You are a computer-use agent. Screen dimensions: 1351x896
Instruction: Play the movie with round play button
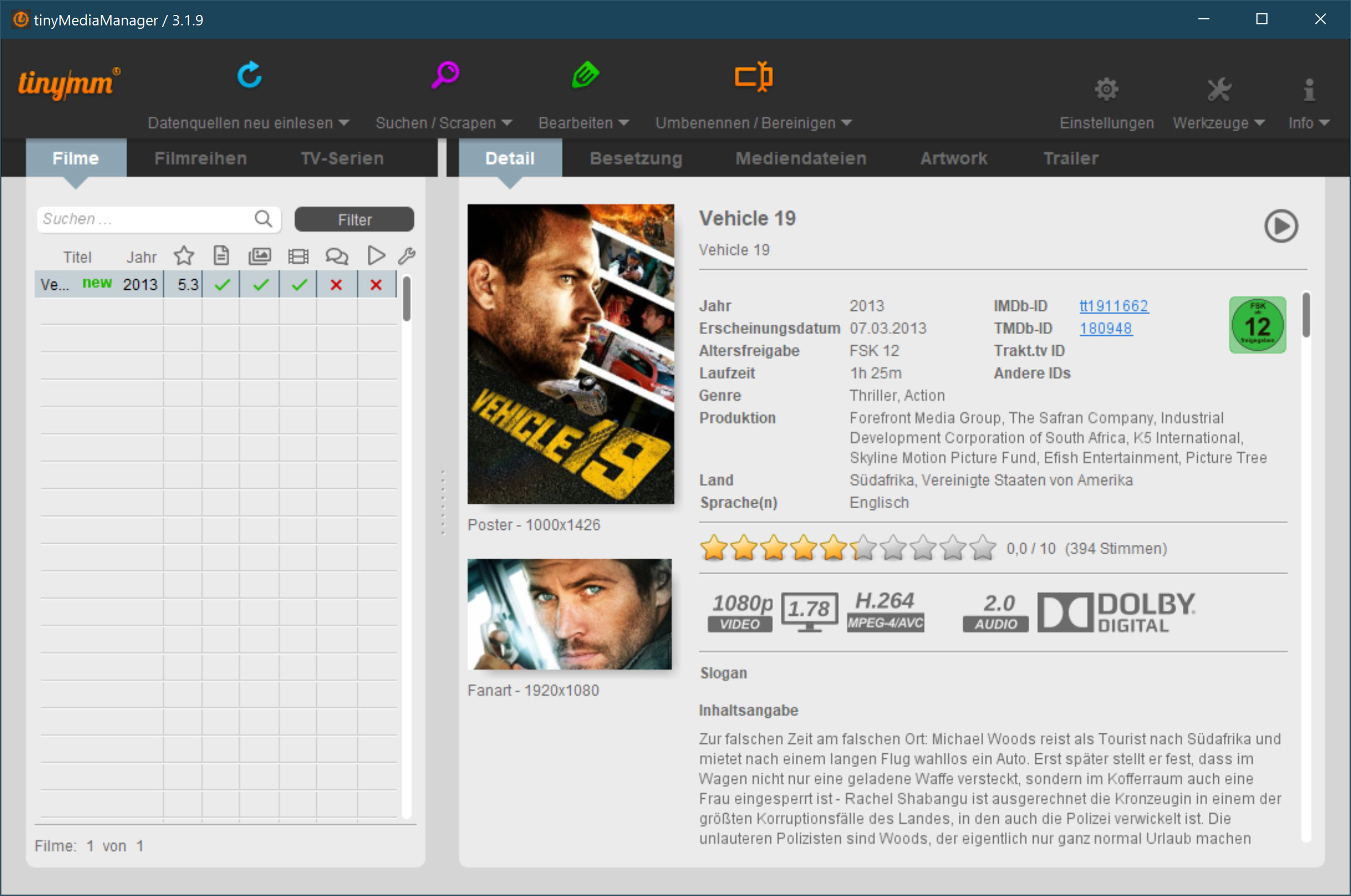click(1280, 226)
